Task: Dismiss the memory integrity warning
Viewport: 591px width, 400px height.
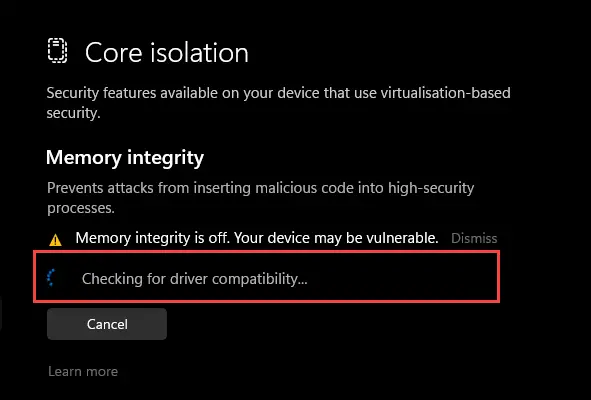Action: [474, 238]
